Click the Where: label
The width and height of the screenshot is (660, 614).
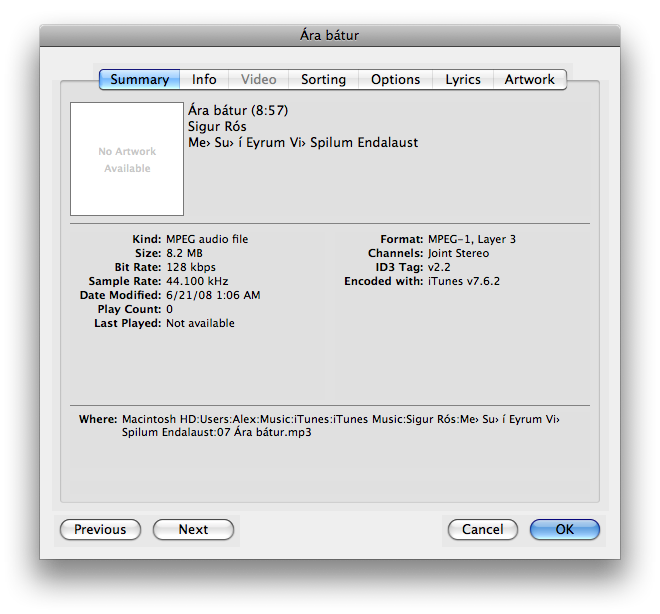[x=98, y=419]
